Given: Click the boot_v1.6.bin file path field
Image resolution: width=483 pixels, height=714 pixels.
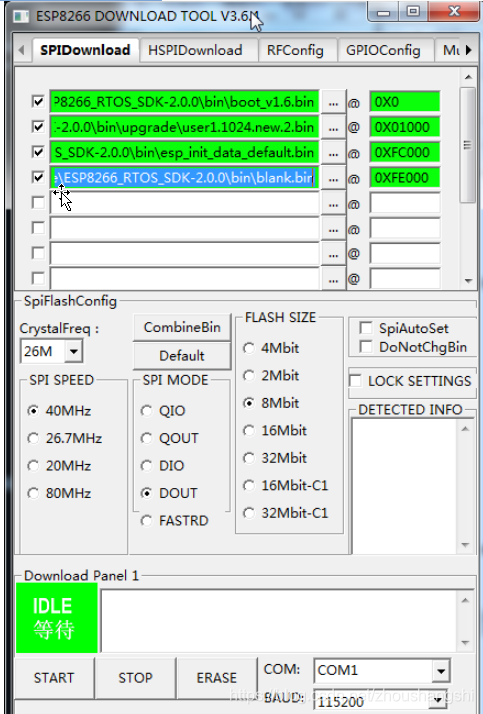Looking at the screenshot, I should click(x=184, y=102).
